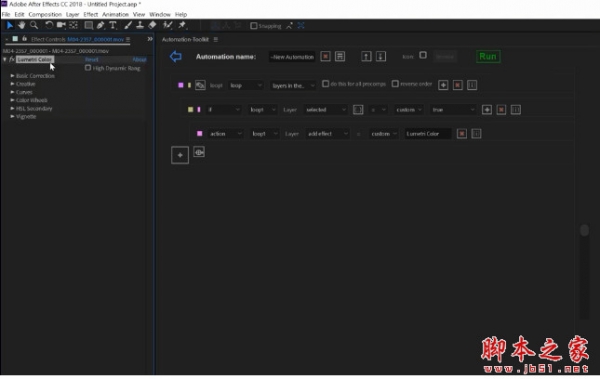This screenshot has width=600, height=379.
Task: Enable High Dynamic Range checkbox
Action: (x=88, y=68)
